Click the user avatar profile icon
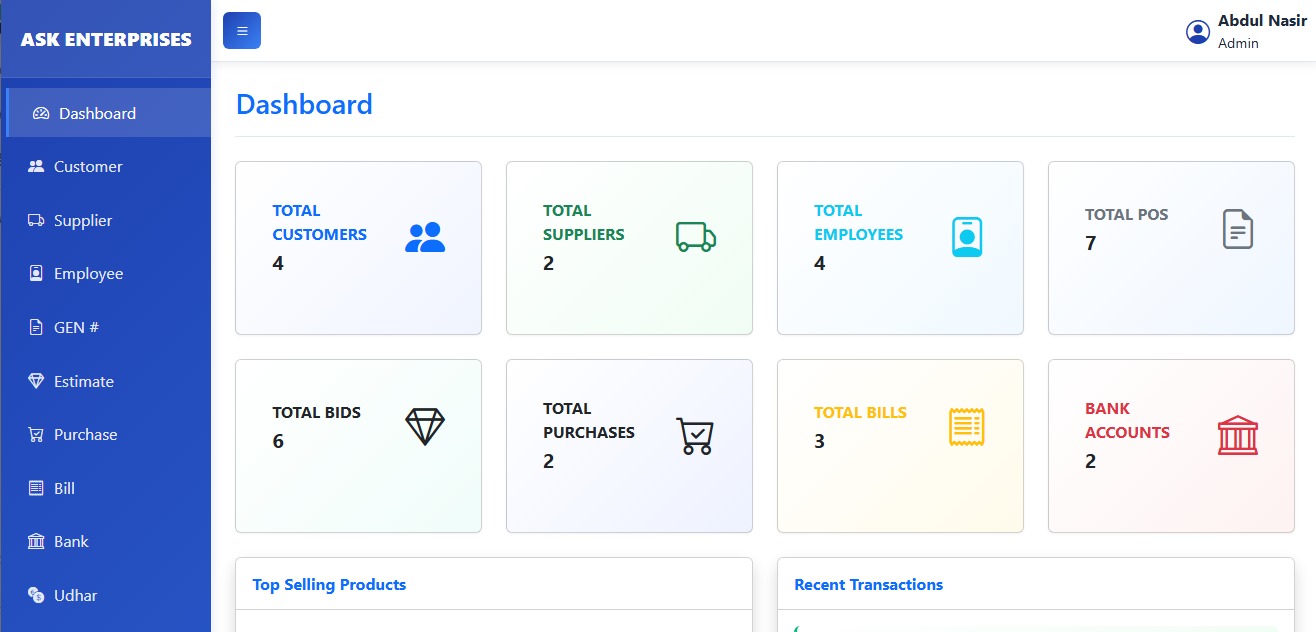Viewport: 1316px width, 632px height. click(1197, 32)
